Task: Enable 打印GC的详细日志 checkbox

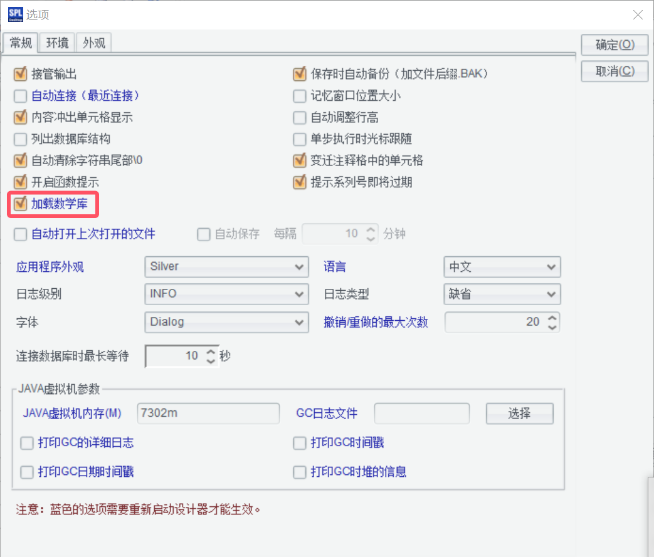Action: [27, 443]
